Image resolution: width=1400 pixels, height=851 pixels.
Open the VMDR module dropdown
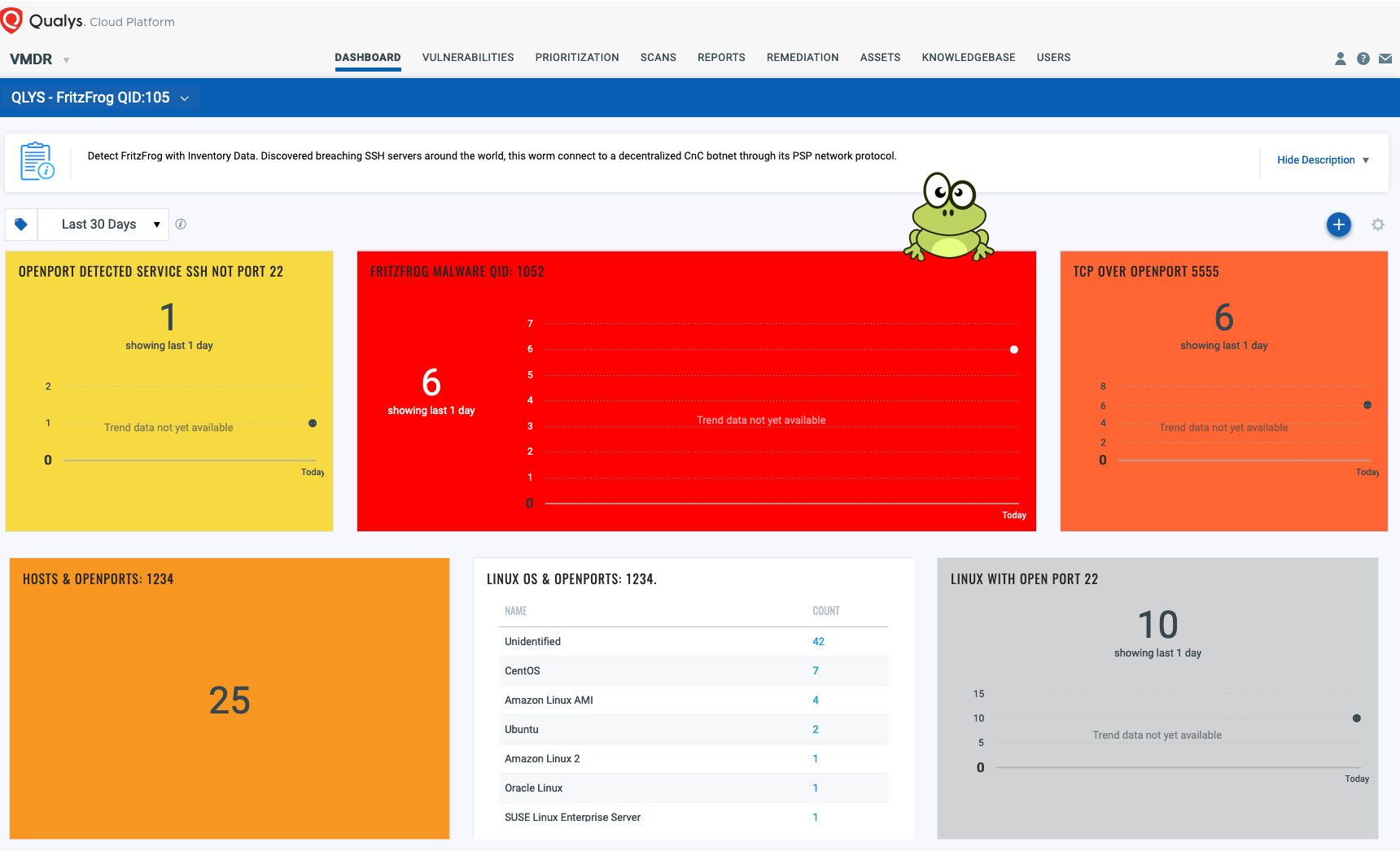(38, 59)
